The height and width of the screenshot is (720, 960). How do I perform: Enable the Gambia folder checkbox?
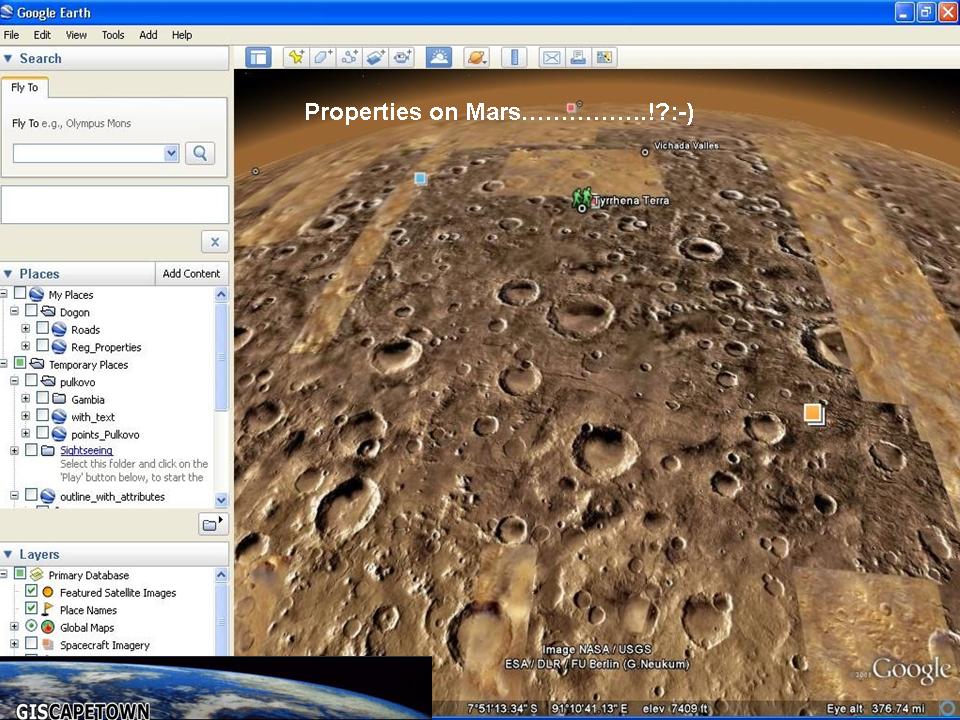42,398
